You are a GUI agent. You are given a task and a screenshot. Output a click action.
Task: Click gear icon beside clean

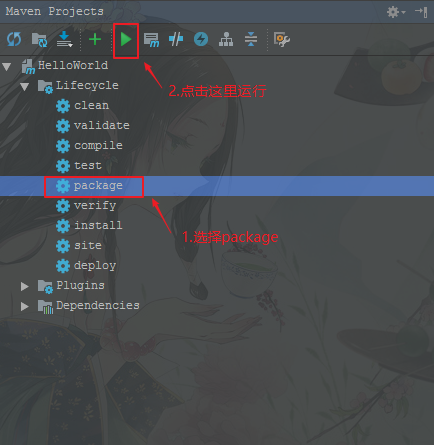click(63, 106)
